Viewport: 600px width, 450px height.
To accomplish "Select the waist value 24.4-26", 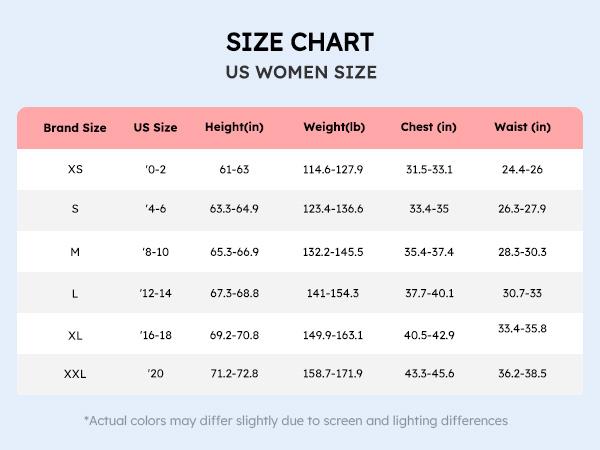I will pyautogui.click(x=522, y=169).
